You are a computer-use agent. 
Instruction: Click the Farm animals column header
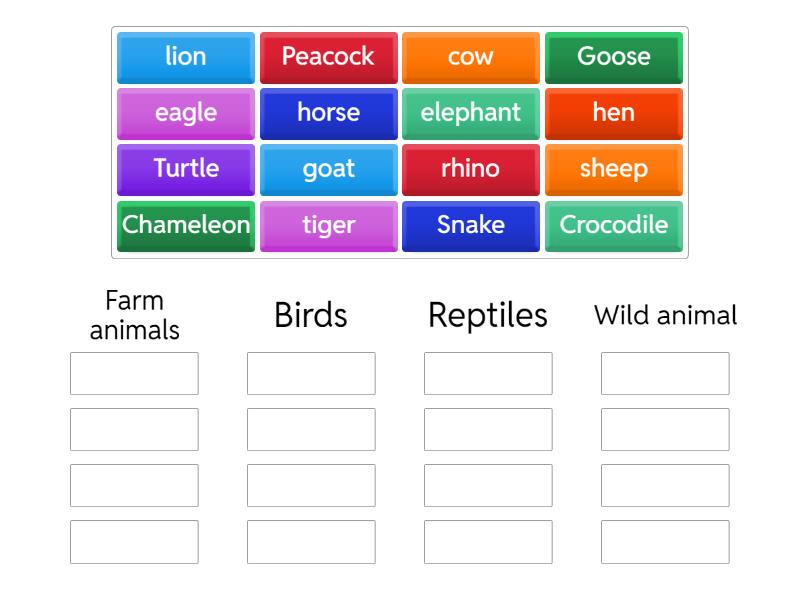coord(134,314)
